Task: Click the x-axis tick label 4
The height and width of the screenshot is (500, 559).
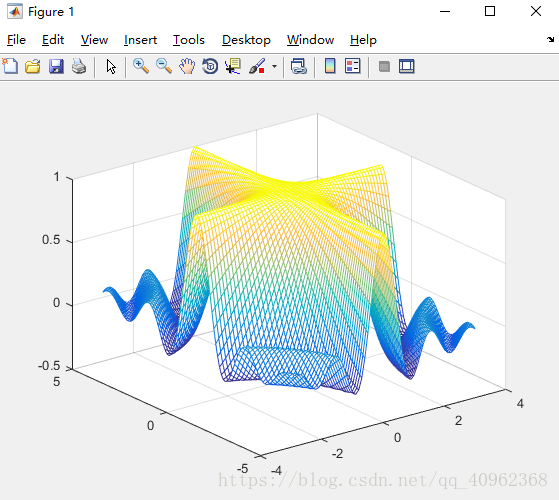Action: point(520,404)
